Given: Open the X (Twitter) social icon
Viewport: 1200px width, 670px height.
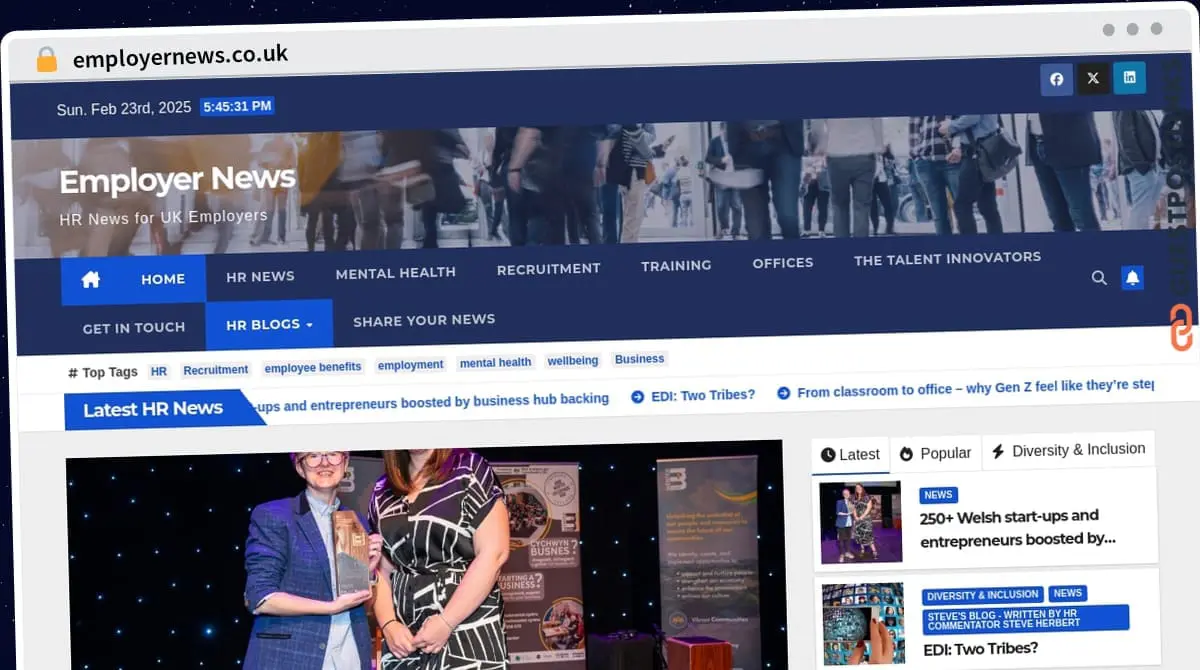Looking at the screenshot, I should (1093, 78).
